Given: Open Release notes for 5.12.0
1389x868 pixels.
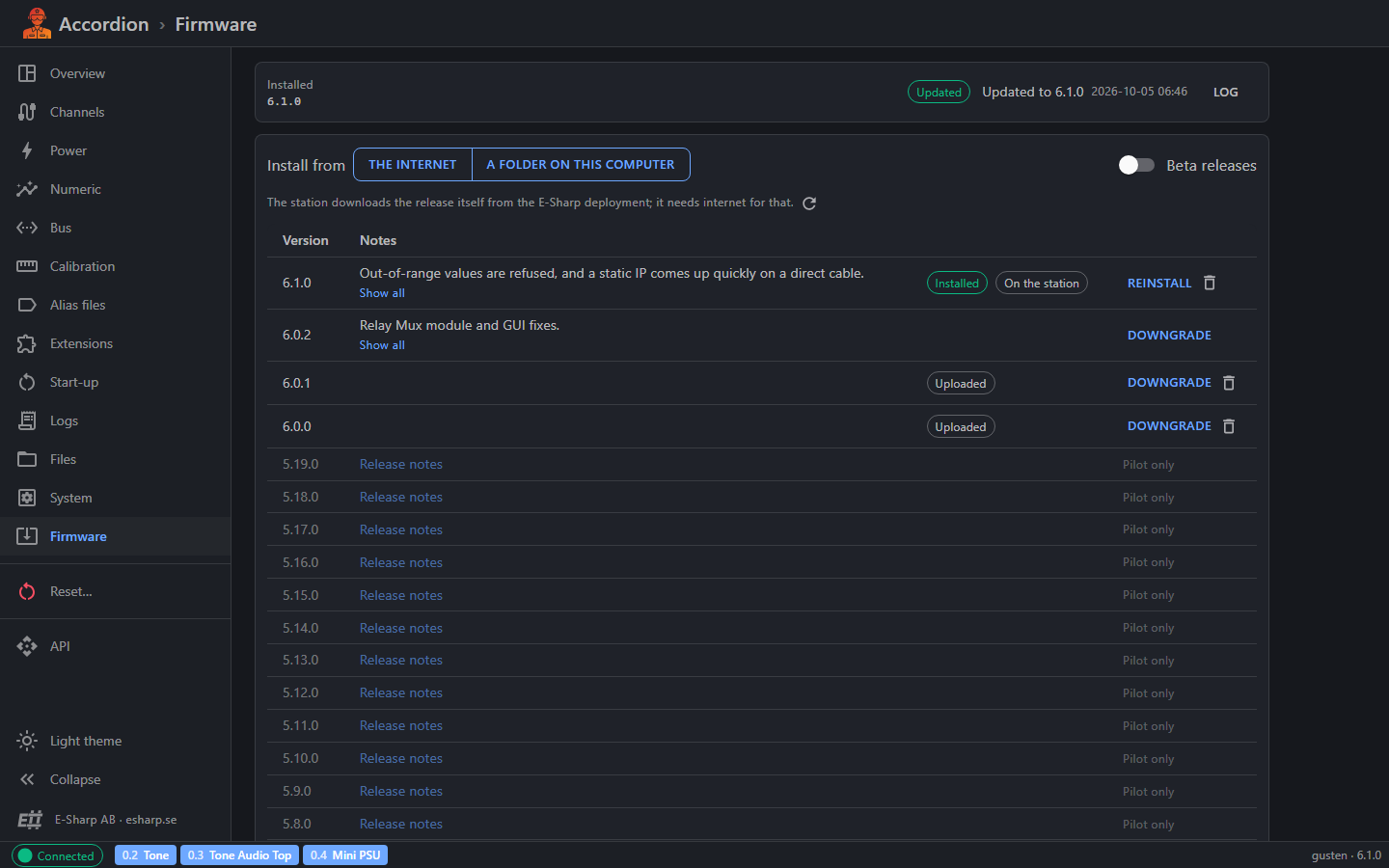Looking at the screenshot, I should (401, 693).
